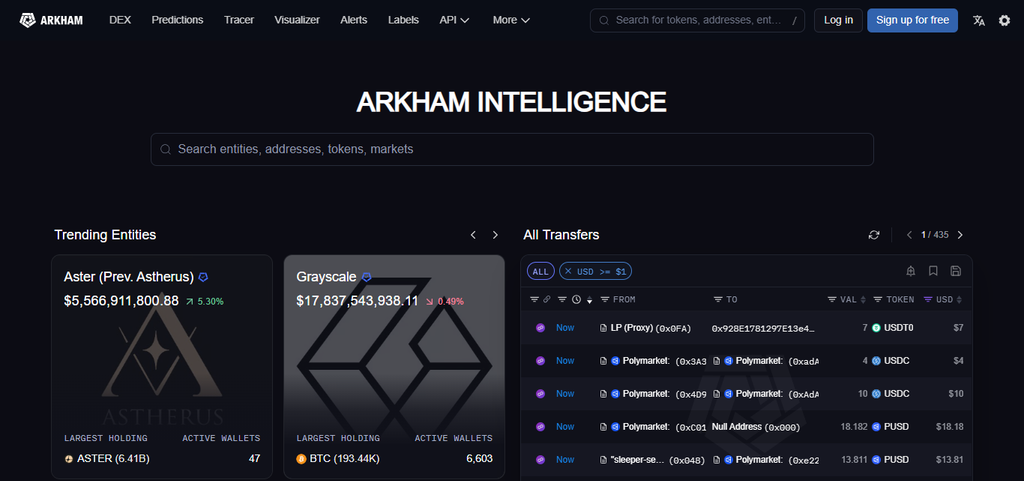Open LP (Proxy) sender address

tap(650, 328)
